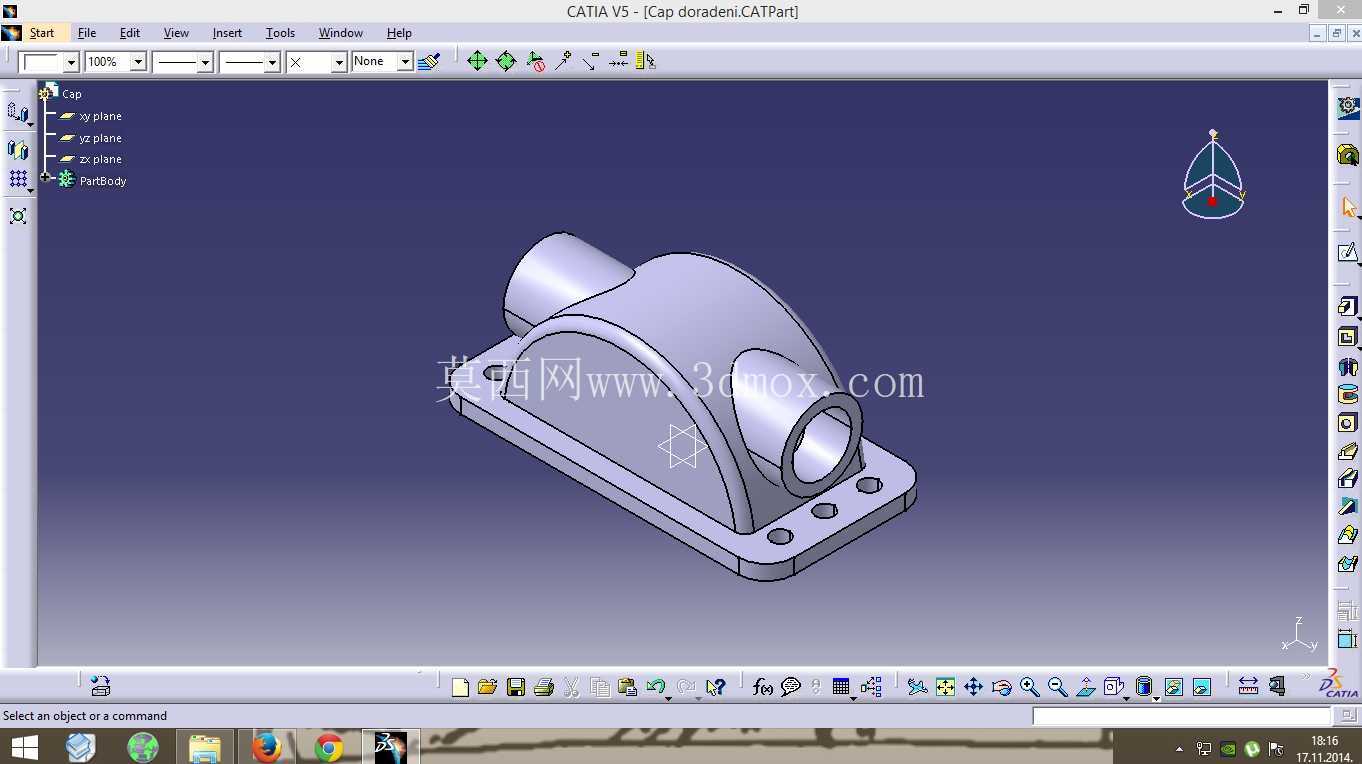Click the Fit All In icon on left toolbar
This screenshot has height=764, width=1362.
[18, 215]
